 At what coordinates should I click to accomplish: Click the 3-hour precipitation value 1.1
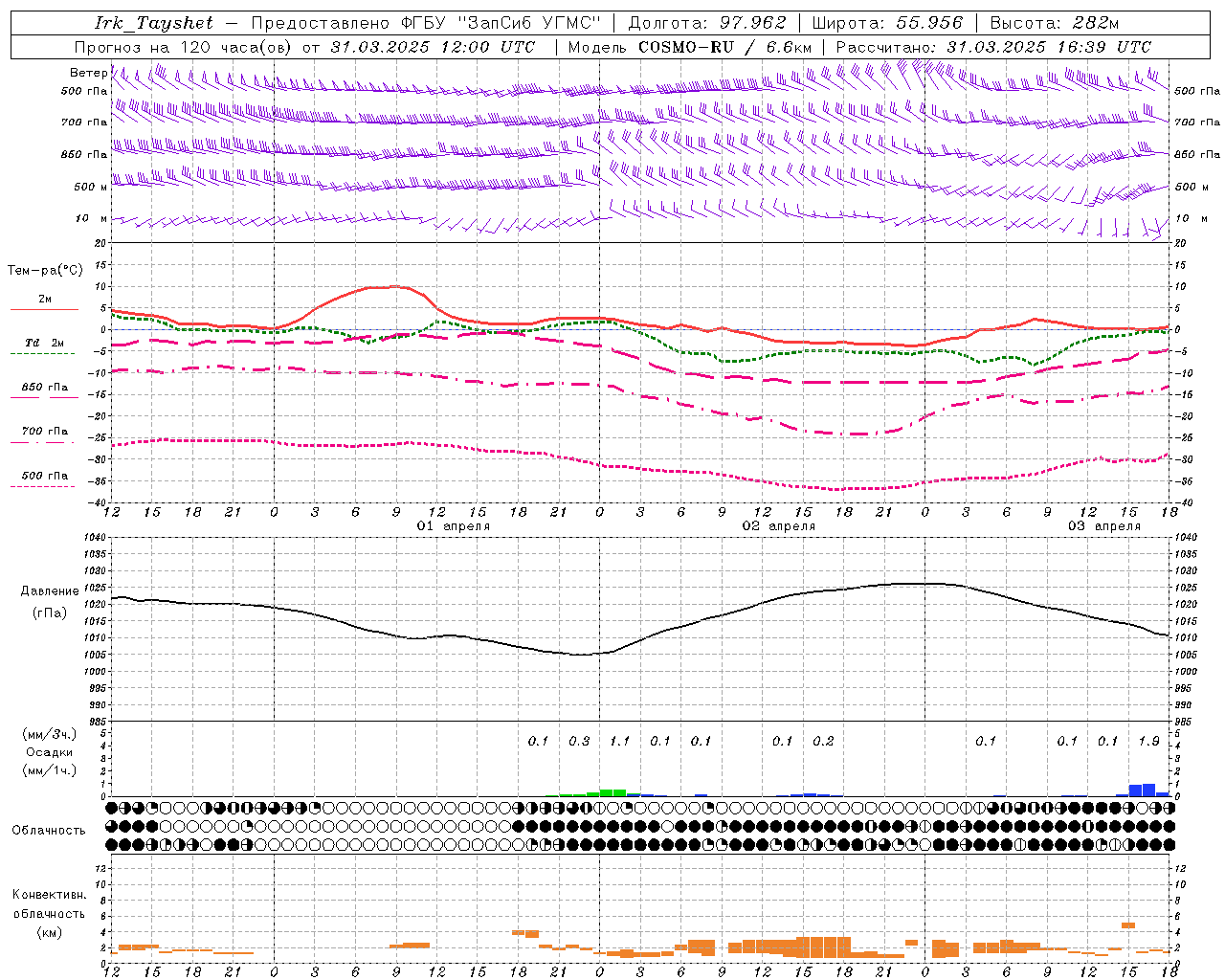[x=620, y=741]
